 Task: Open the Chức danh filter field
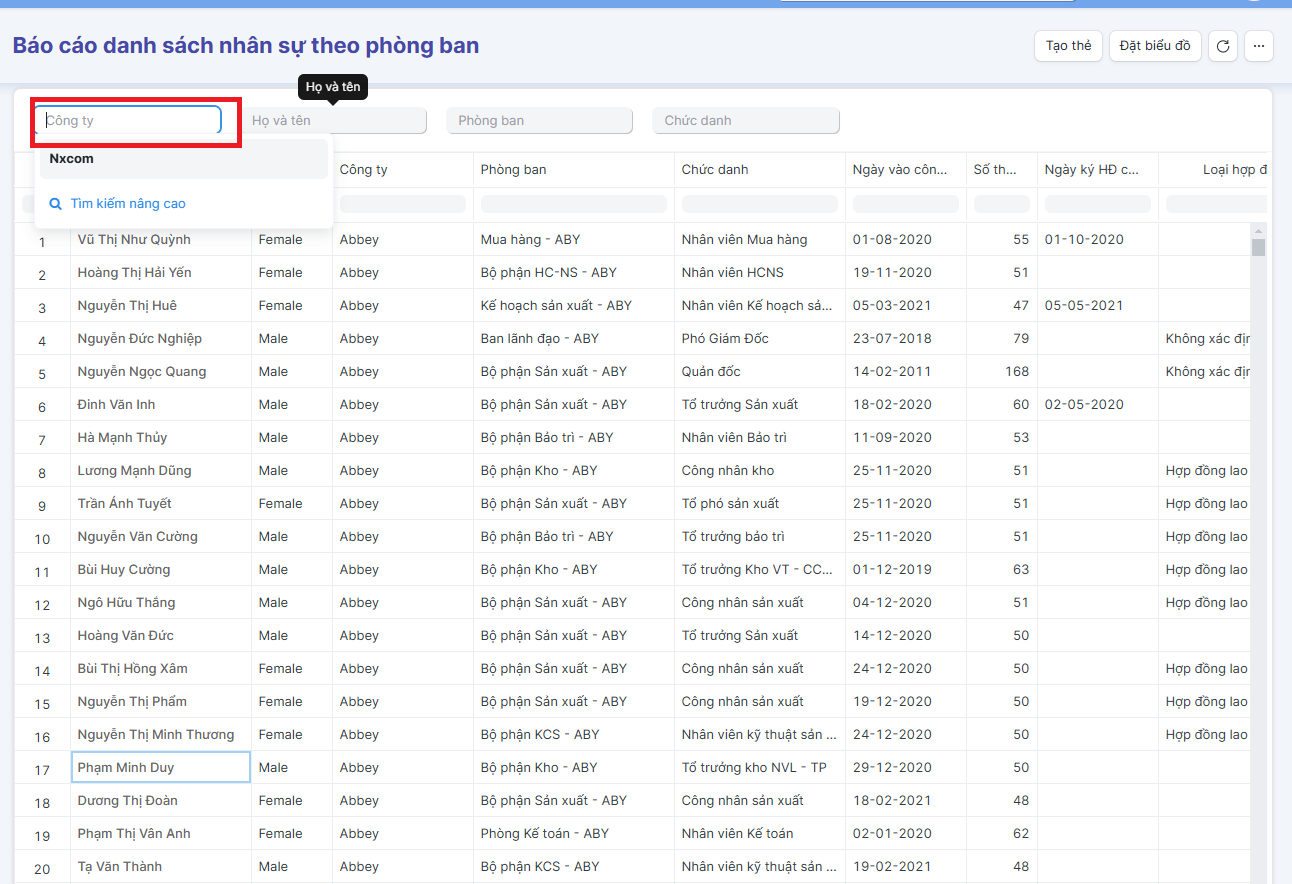(745, 121)
